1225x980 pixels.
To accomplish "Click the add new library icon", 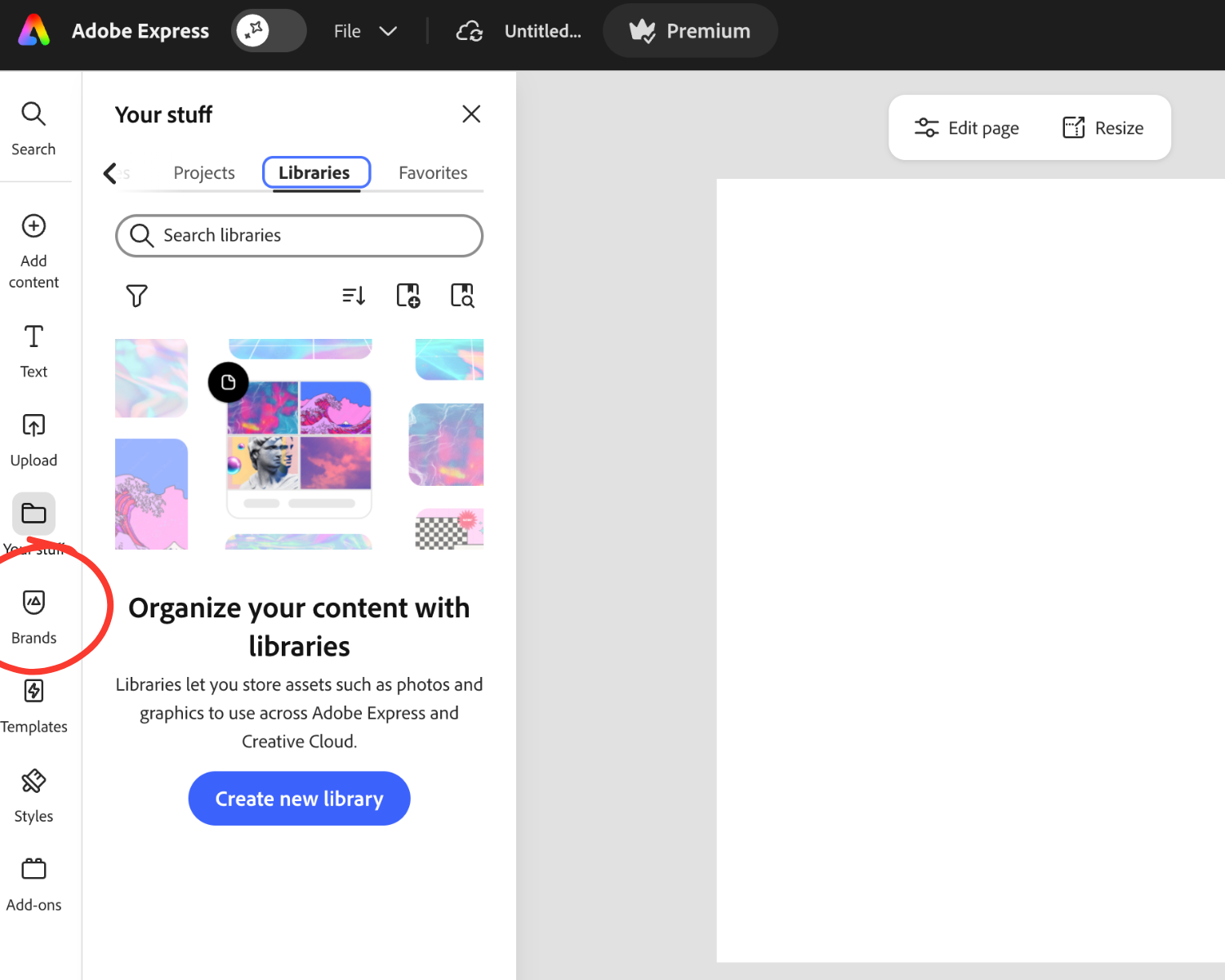I will 408,295.
